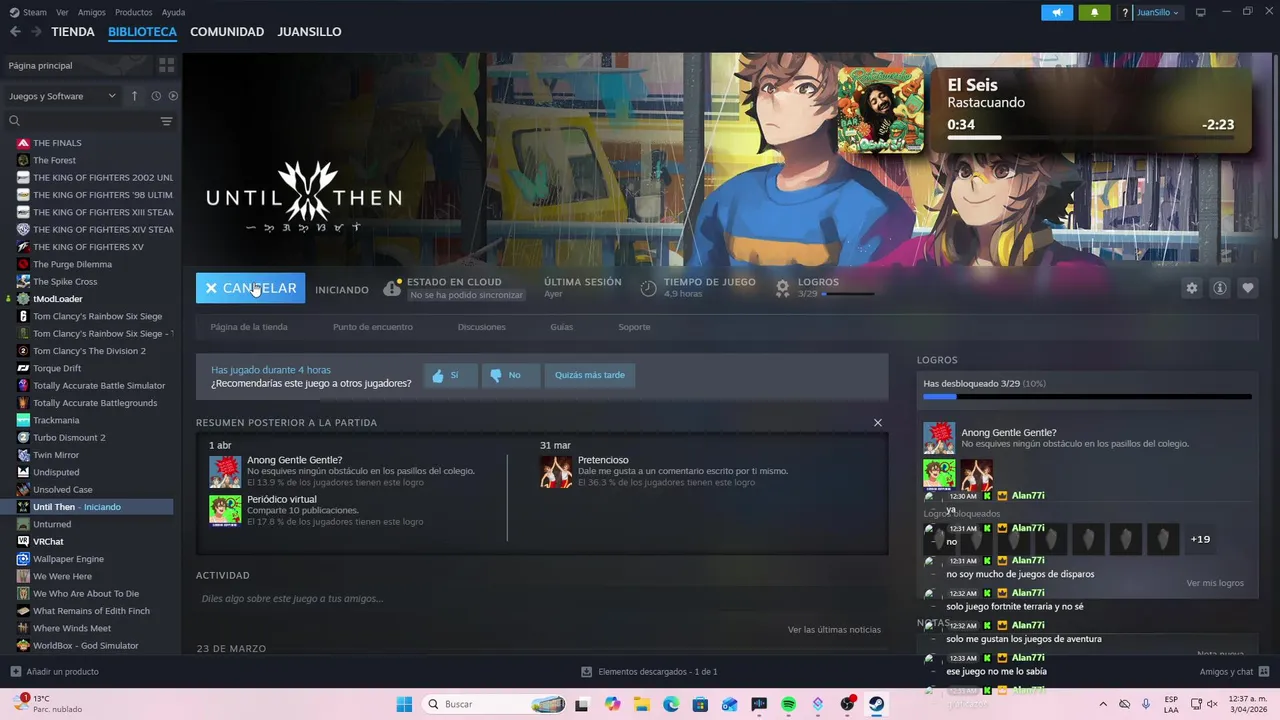Go to TIENDA tab

coord(73,32)
